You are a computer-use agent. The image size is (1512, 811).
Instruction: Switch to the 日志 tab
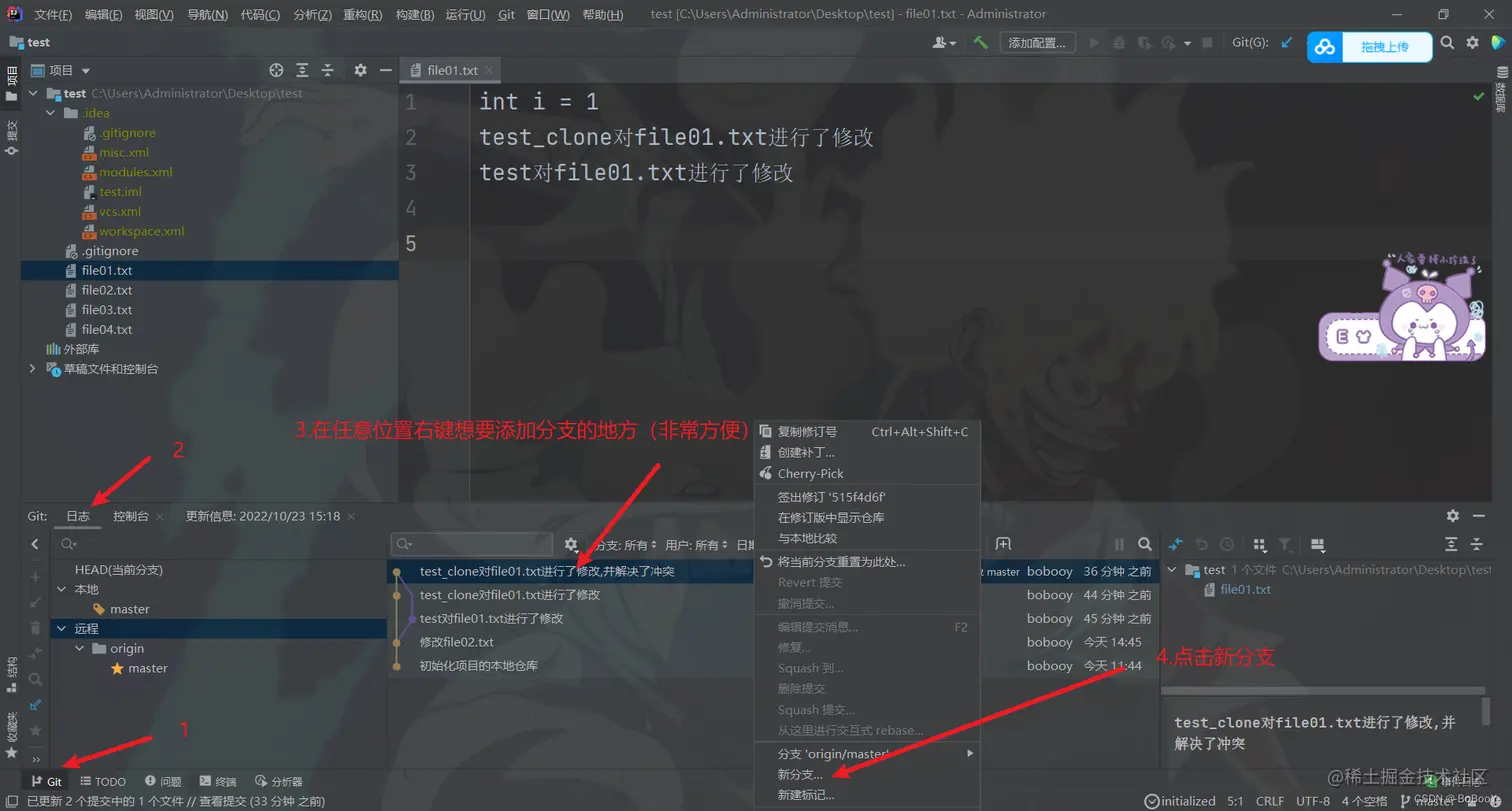click(77, 516)
